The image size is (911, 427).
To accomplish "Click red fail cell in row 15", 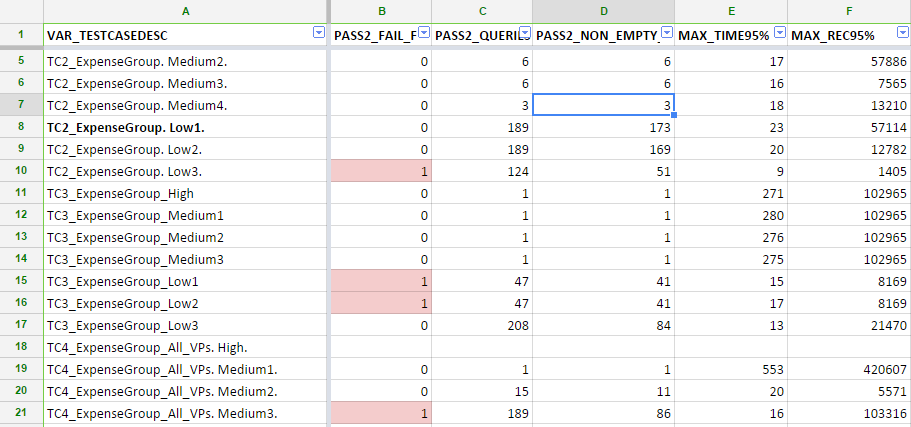I will tap(381, 281).
